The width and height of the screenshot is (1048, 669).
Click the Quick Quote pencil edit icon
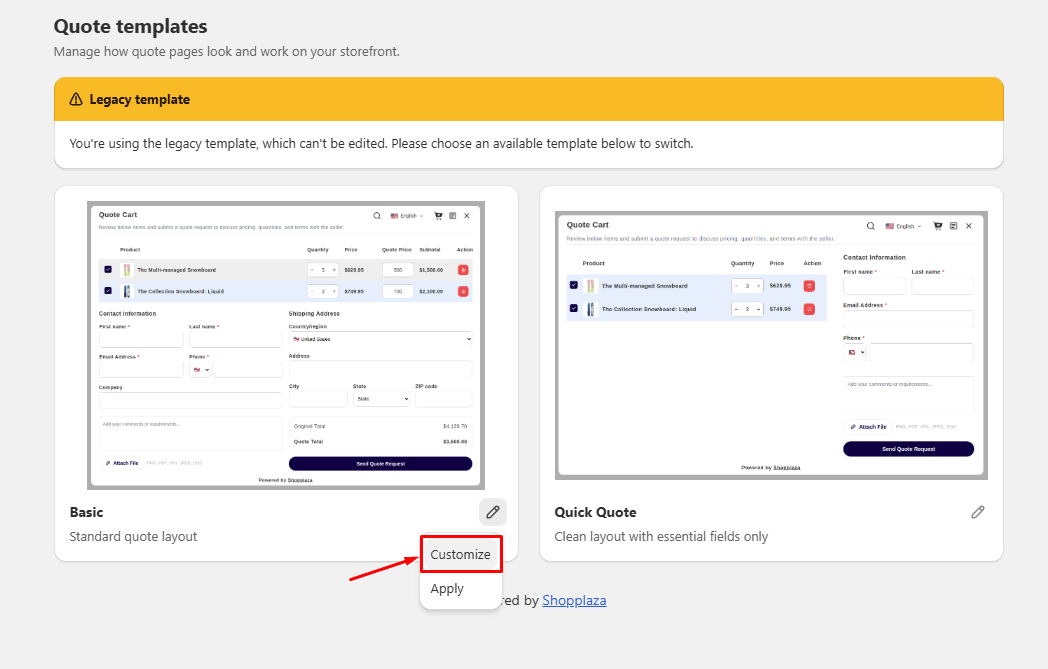click(978, 512)
